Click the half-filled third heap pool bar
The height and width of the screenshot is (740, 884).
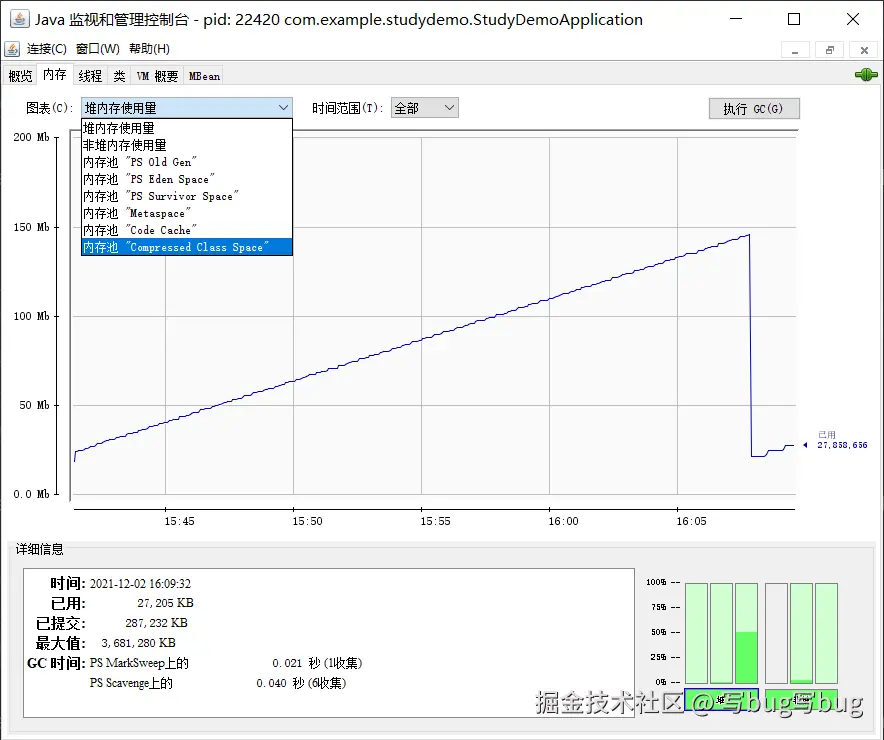(746, 633)
